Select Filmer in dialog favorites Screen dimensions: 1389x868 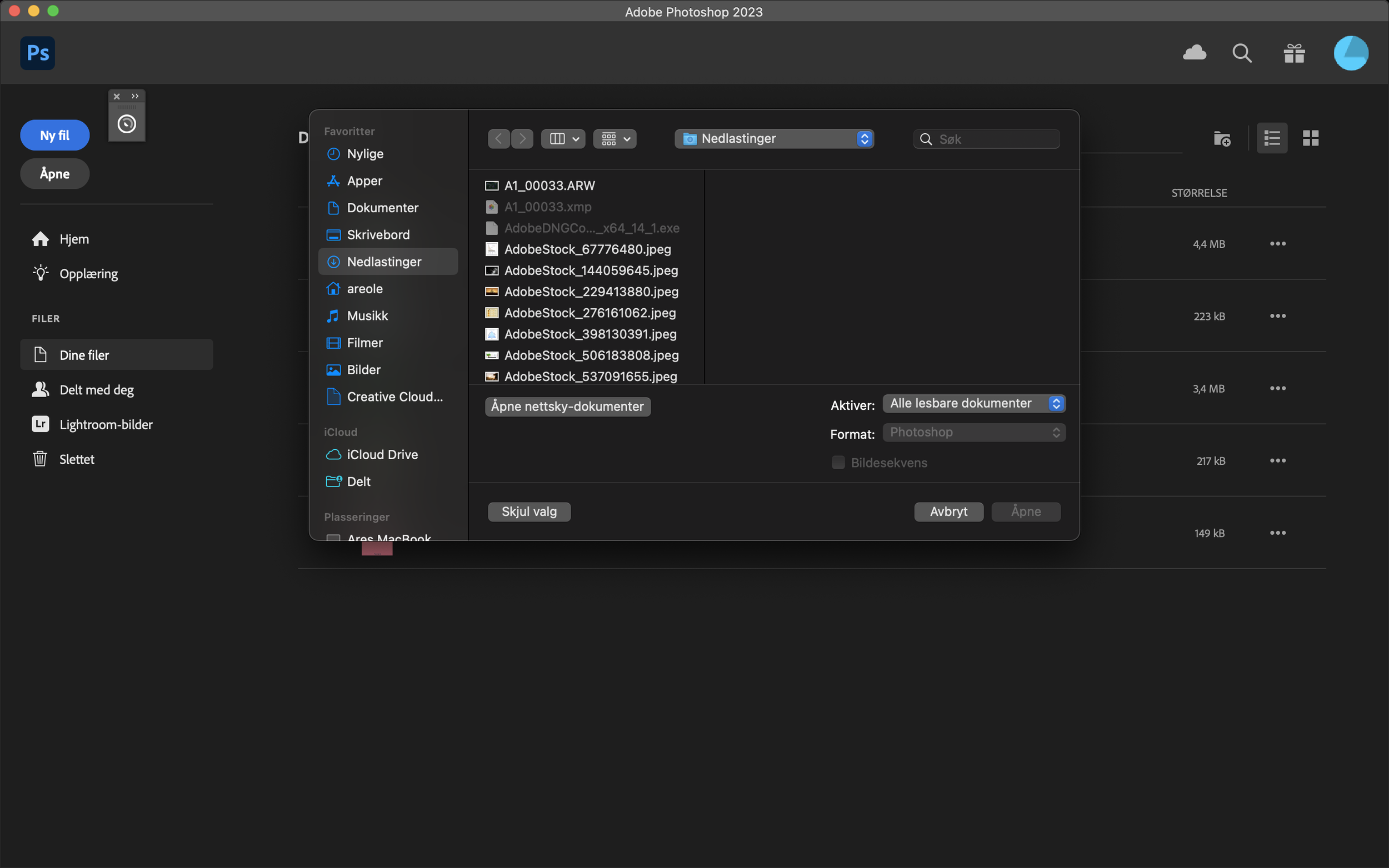388,343
